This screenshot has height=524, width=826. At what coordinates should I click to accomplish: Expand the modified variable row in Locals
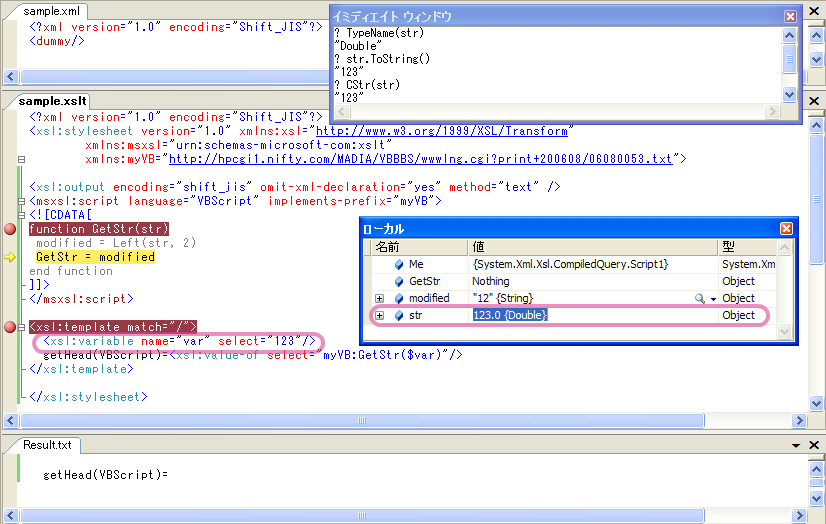379,299
